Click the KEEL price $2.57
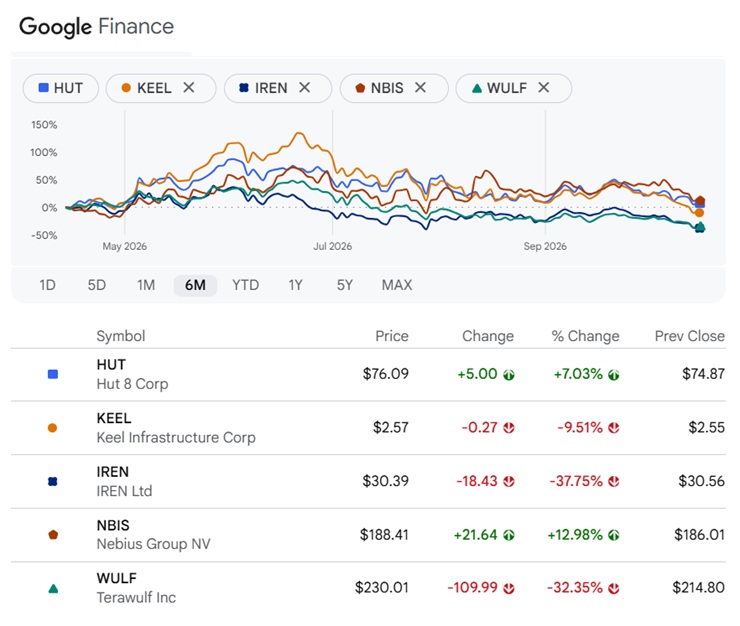The height and width of the screenshot is (626, 740). (391, 427)
